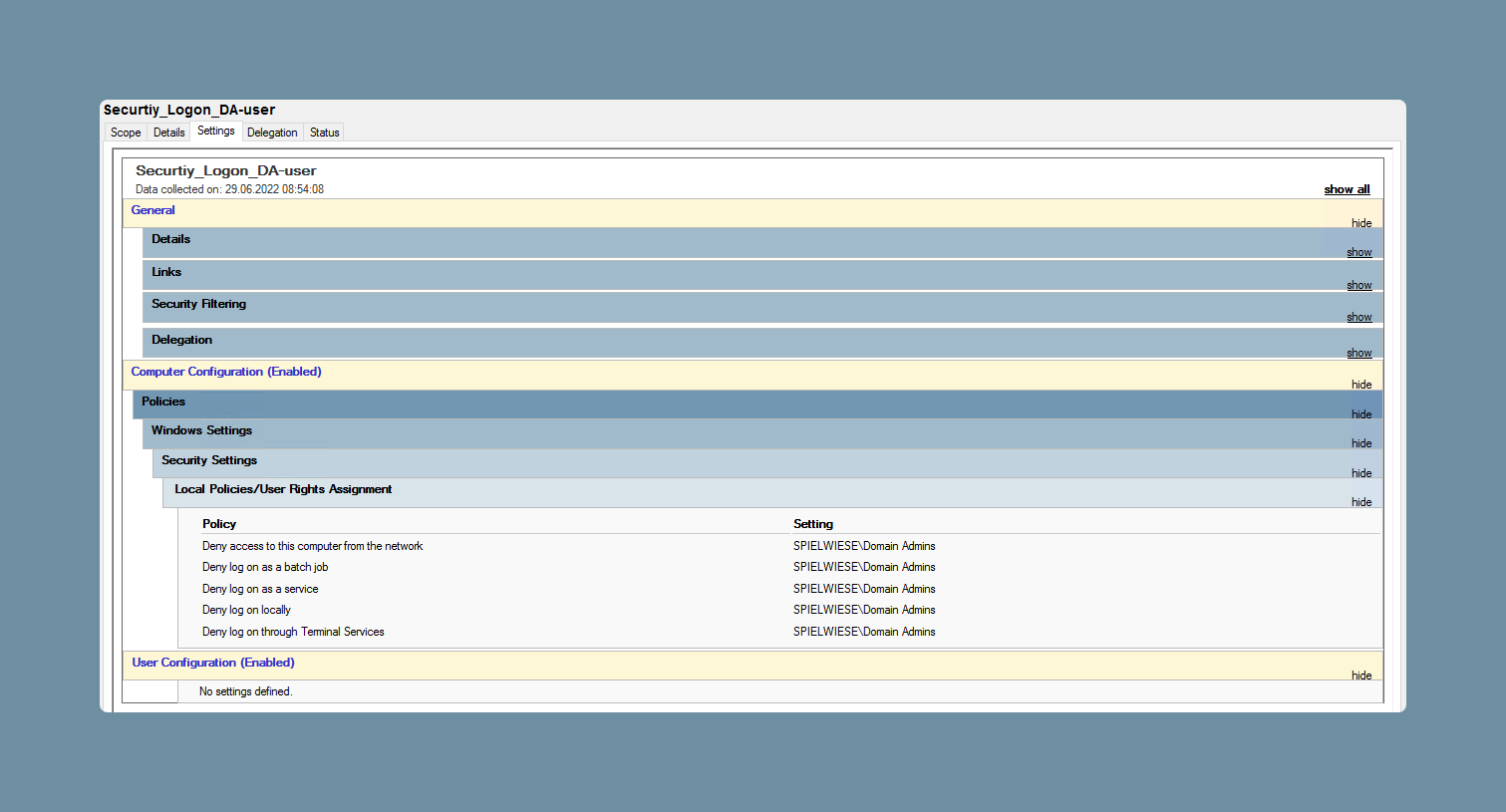The width and height of the screenshot is (1506, 812).
Task: Show the Links subsection
Action: [1359, 285]
